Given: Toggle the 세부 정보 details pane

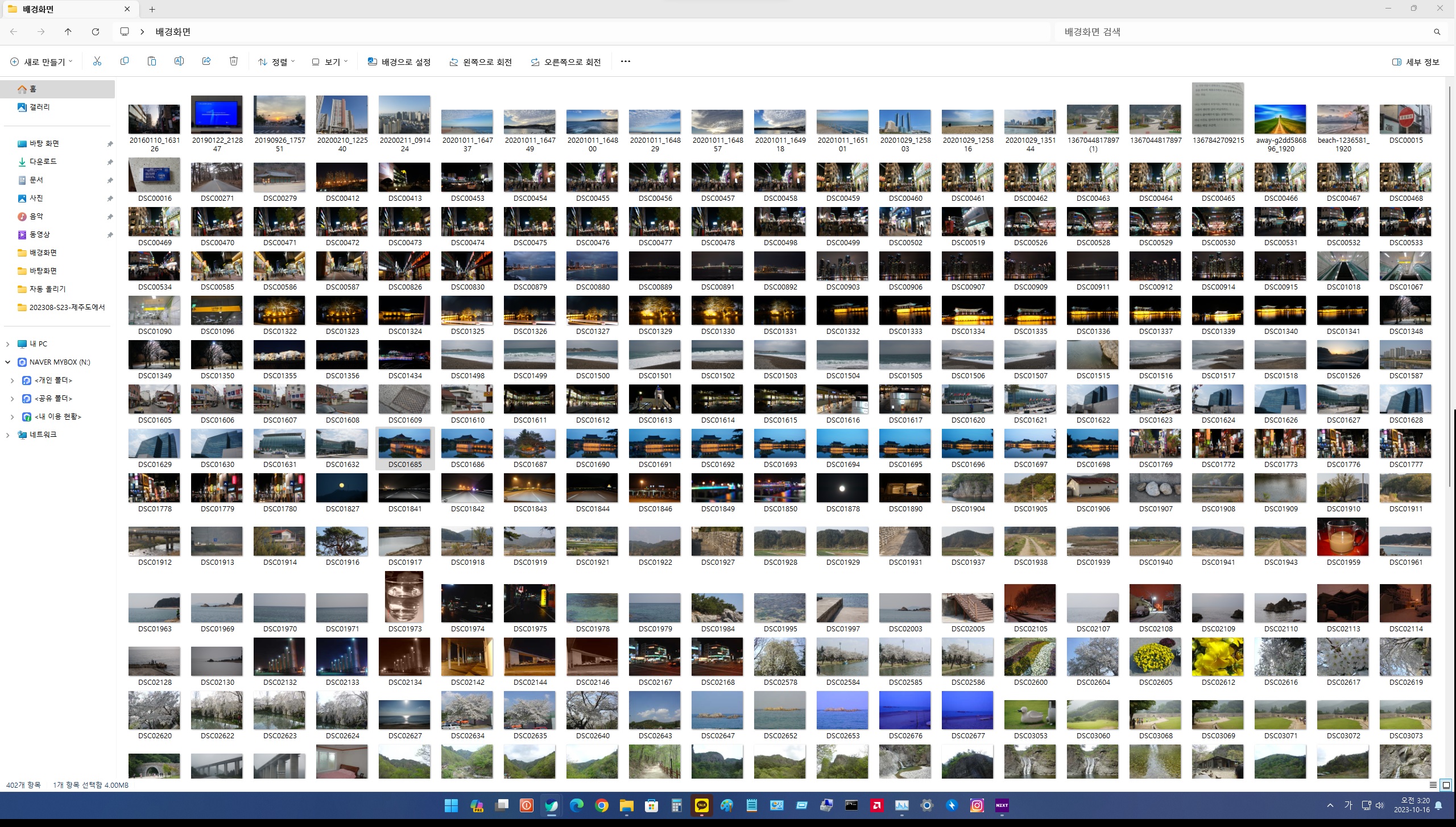Looking at the screenshot, I should [x=1416, y=62].
